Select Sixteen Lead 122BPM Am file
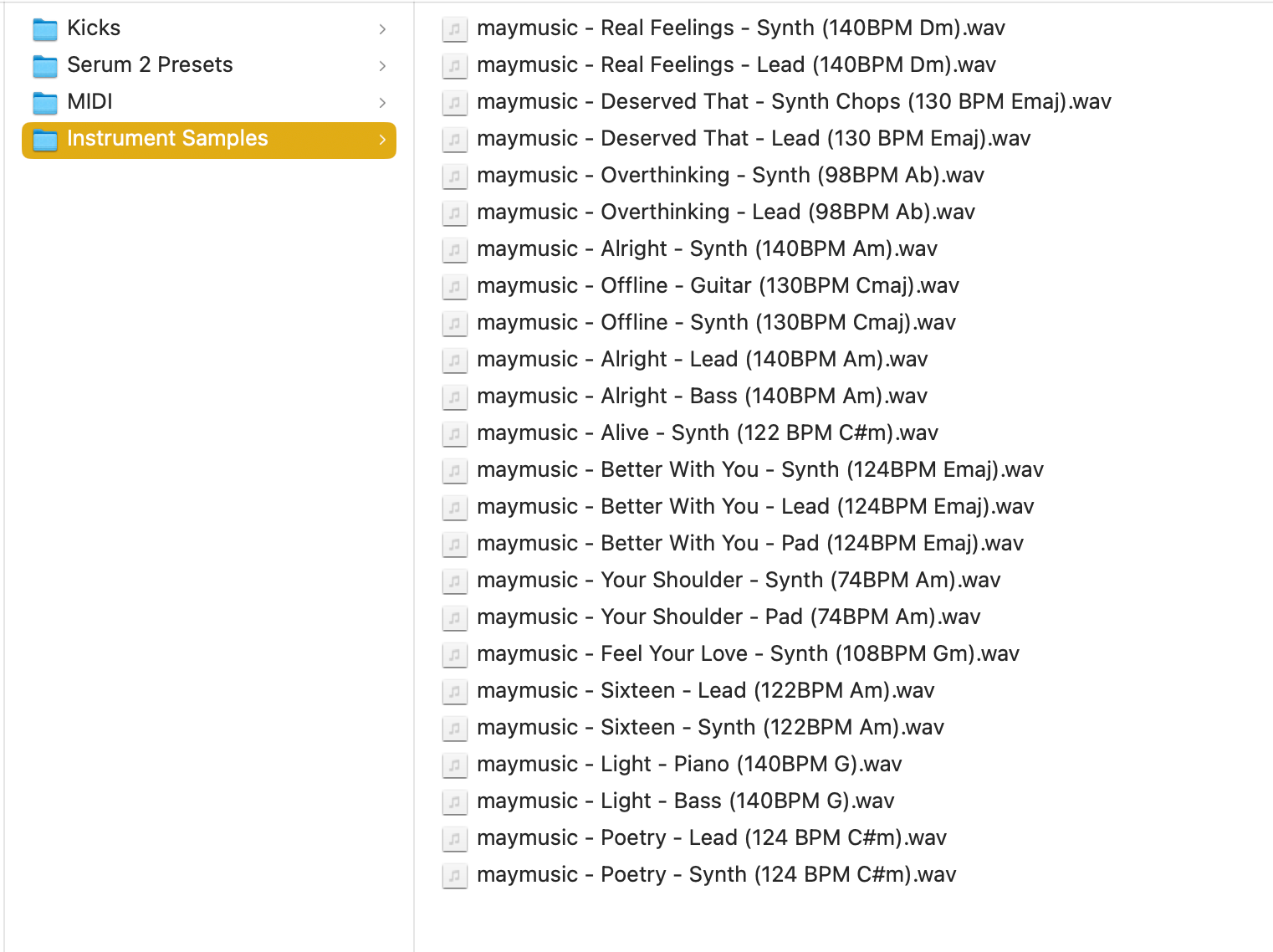Screen dimensions: 1273x952 [705, 691]
